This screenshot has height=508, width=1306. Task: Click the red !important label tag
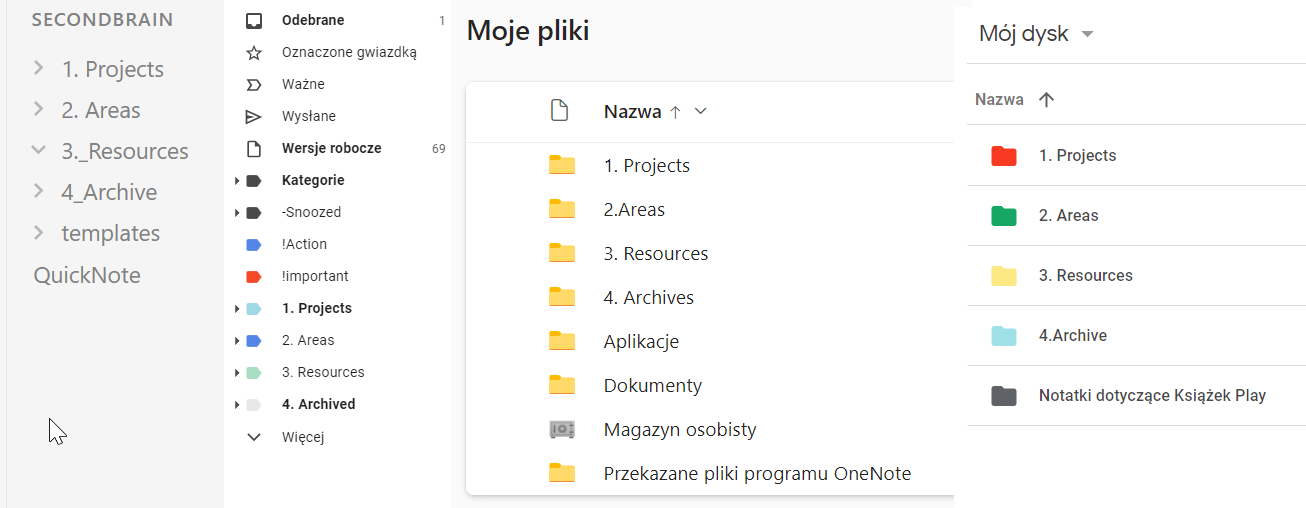(x=254, y=276)
